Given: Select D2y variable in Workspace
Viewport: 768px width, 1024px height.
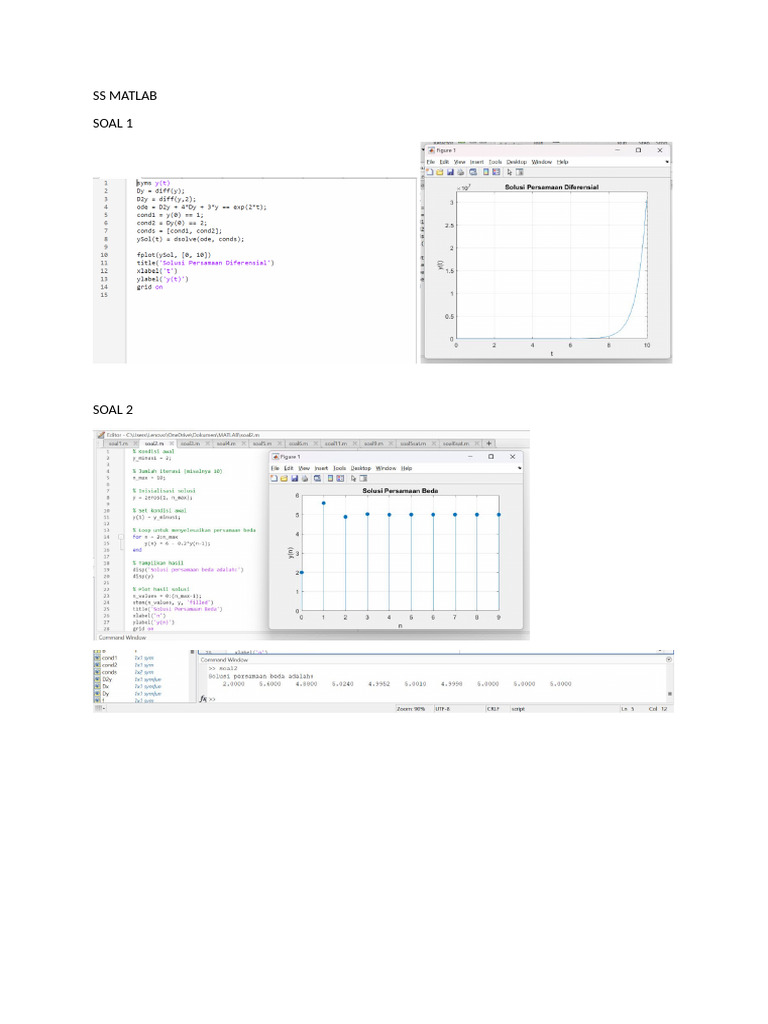Looking at the screenshot, I should pos(107,679).
